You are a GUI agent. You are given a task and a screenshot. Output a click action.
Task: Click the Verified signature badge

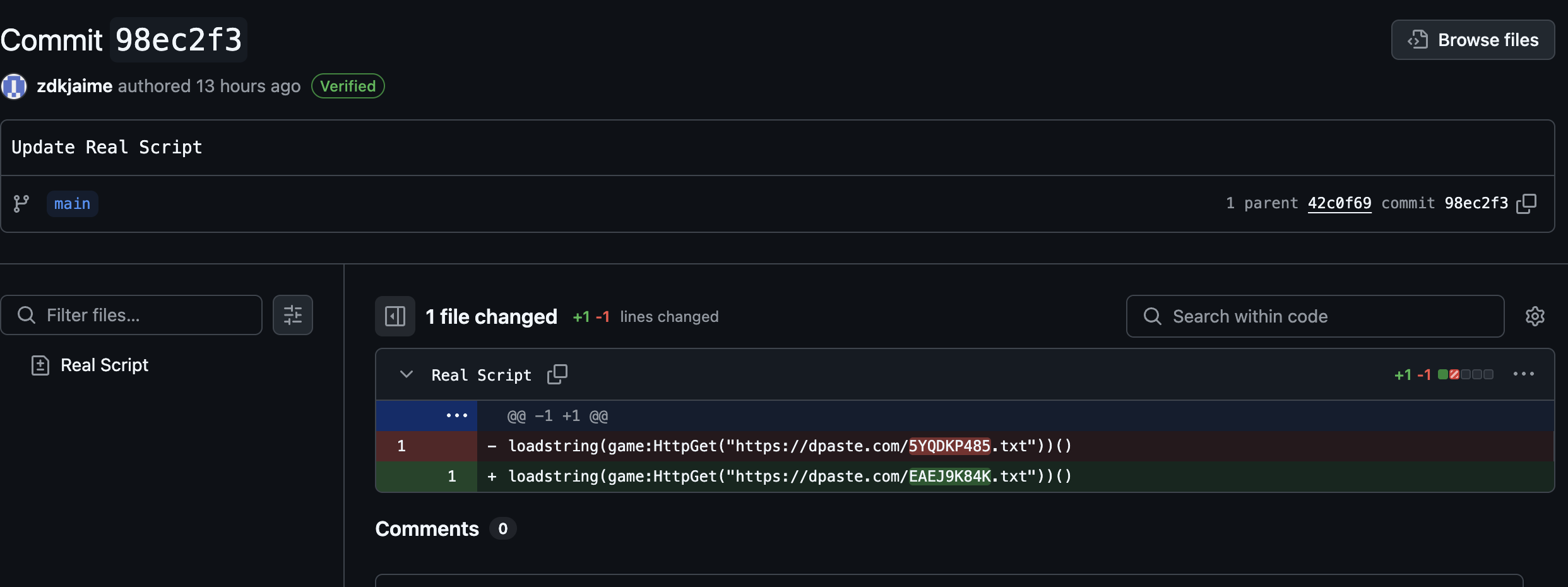pos(348,86)
